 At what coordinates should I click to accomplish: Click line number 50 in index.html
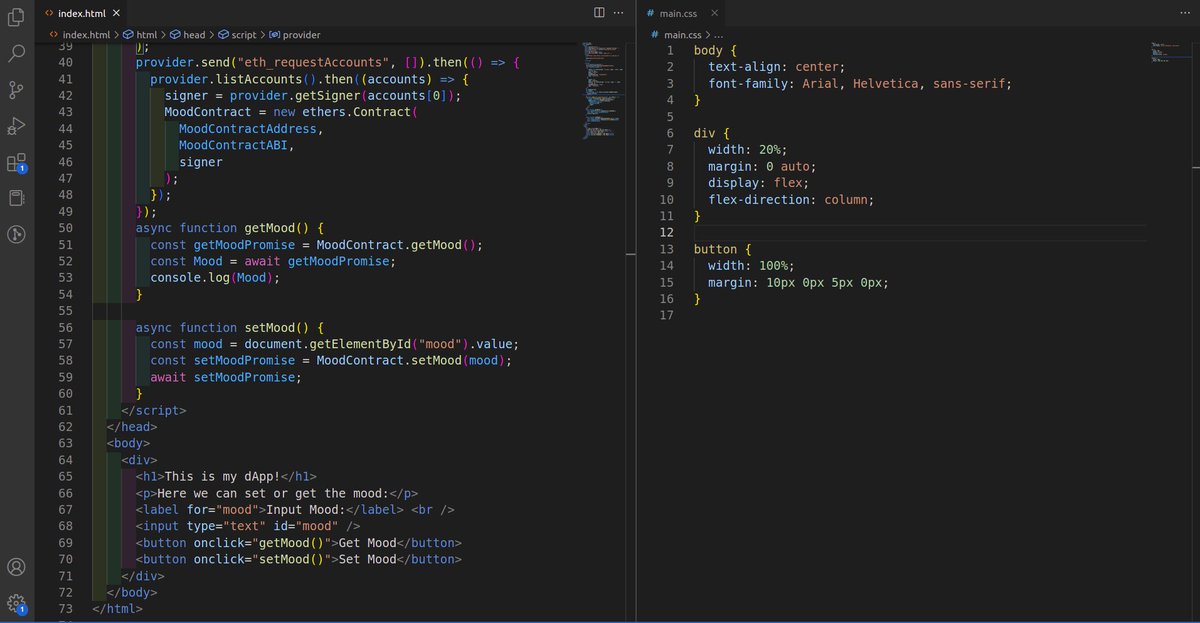tap(64, 228)
